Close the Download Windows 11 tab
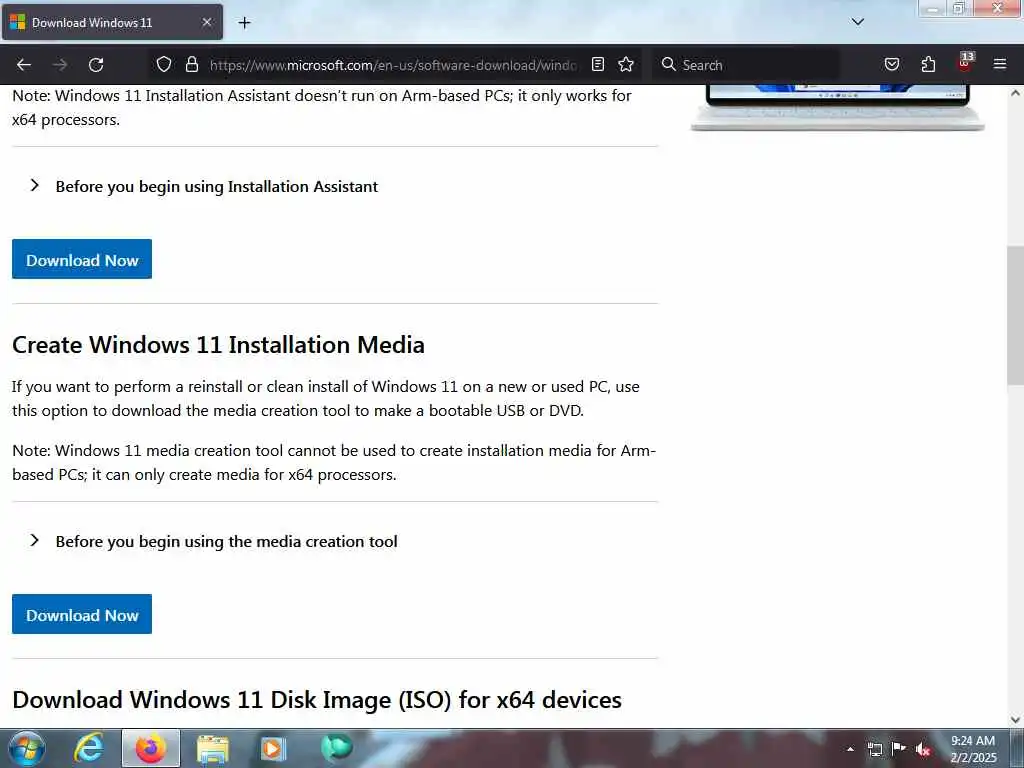 [206, 22]
